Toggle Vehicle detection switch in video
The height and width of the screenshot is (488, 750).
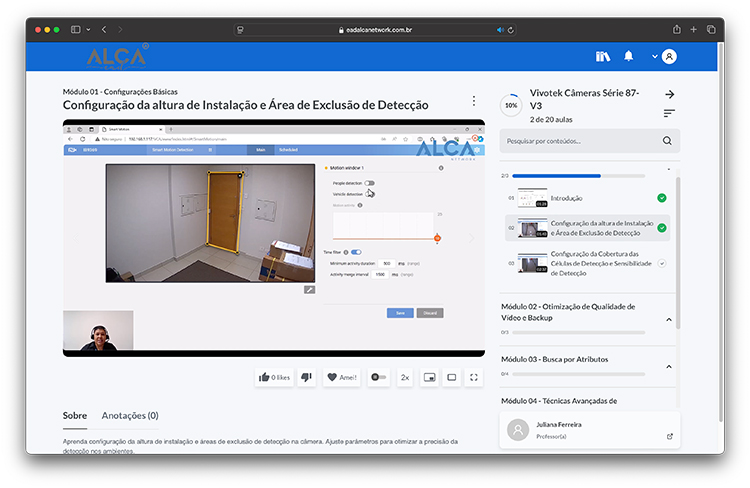pos(369,194)
